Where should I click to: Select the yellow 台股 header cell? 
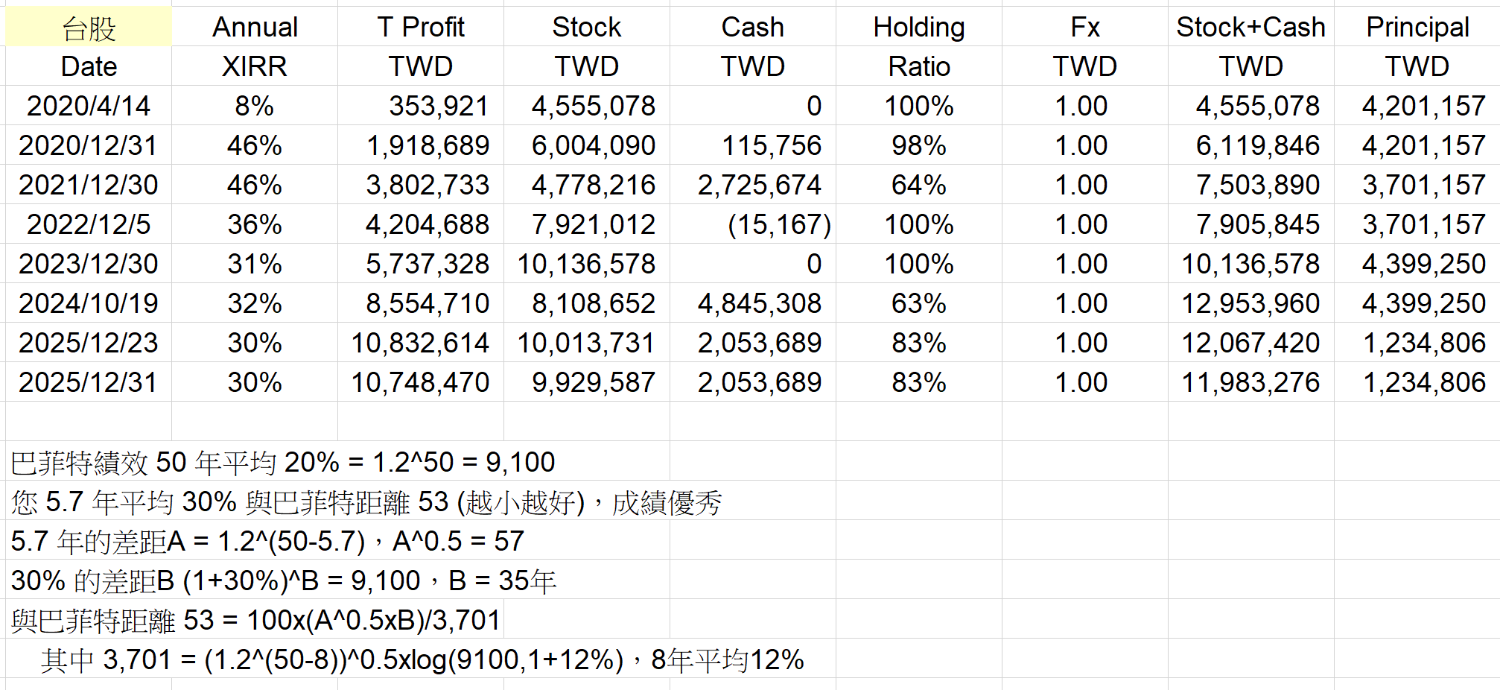coord(89,28)
